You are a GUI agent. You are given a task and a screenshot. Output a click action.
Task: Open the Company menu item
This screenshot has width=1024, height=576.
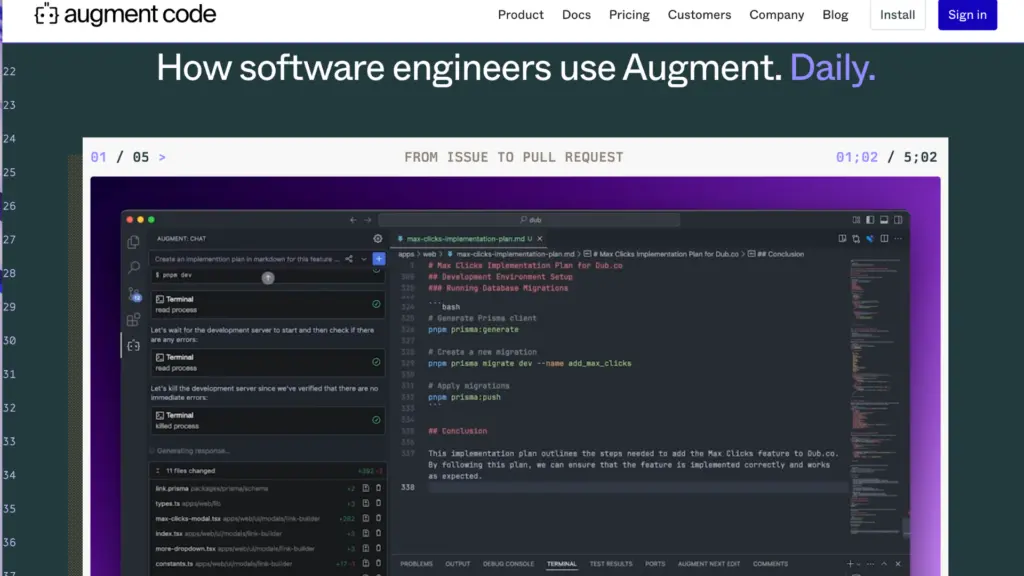(776, 14)
